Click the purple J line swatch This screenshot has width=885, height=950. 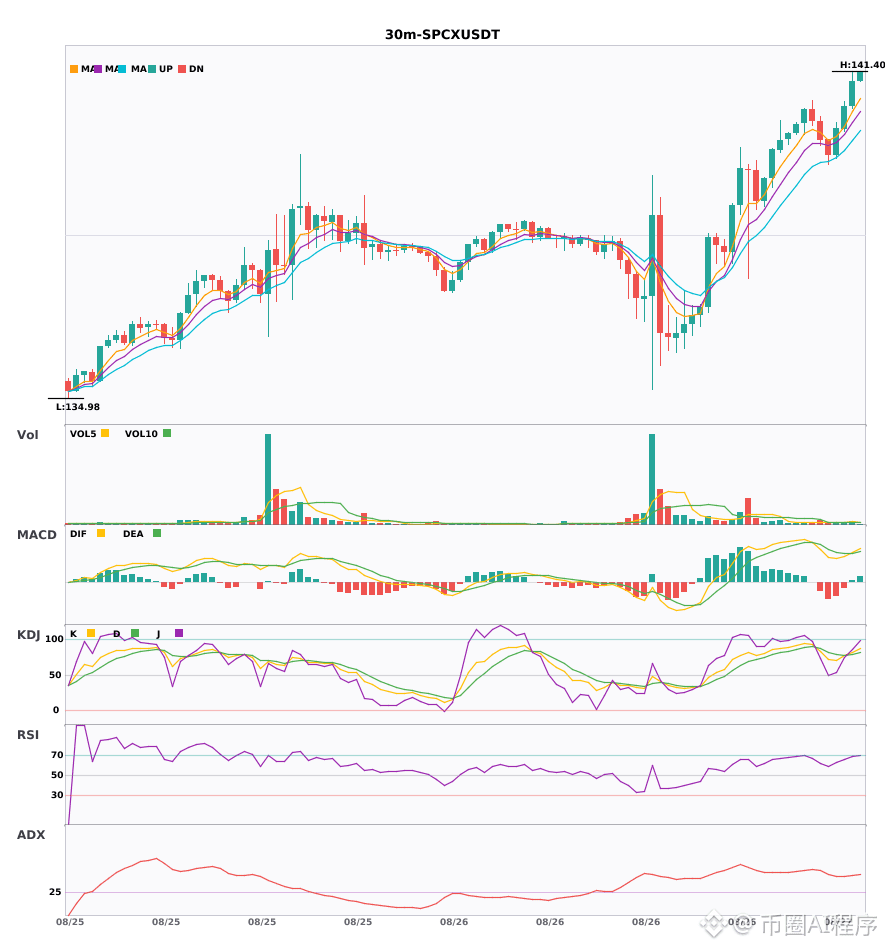tap(179, 633)
